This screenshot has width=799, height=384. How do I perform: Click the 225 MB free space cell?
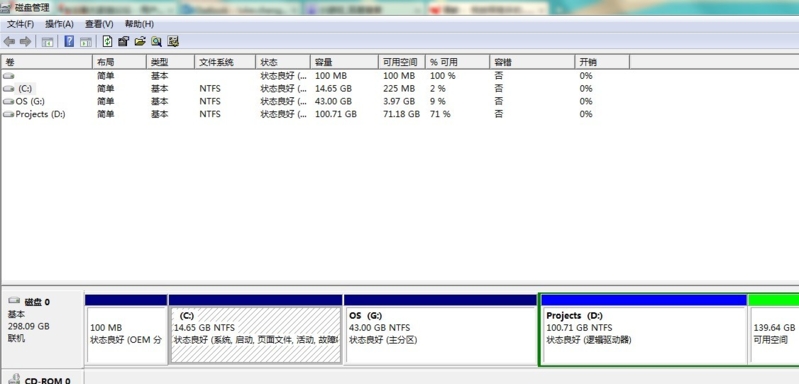[x=399, y=89]
